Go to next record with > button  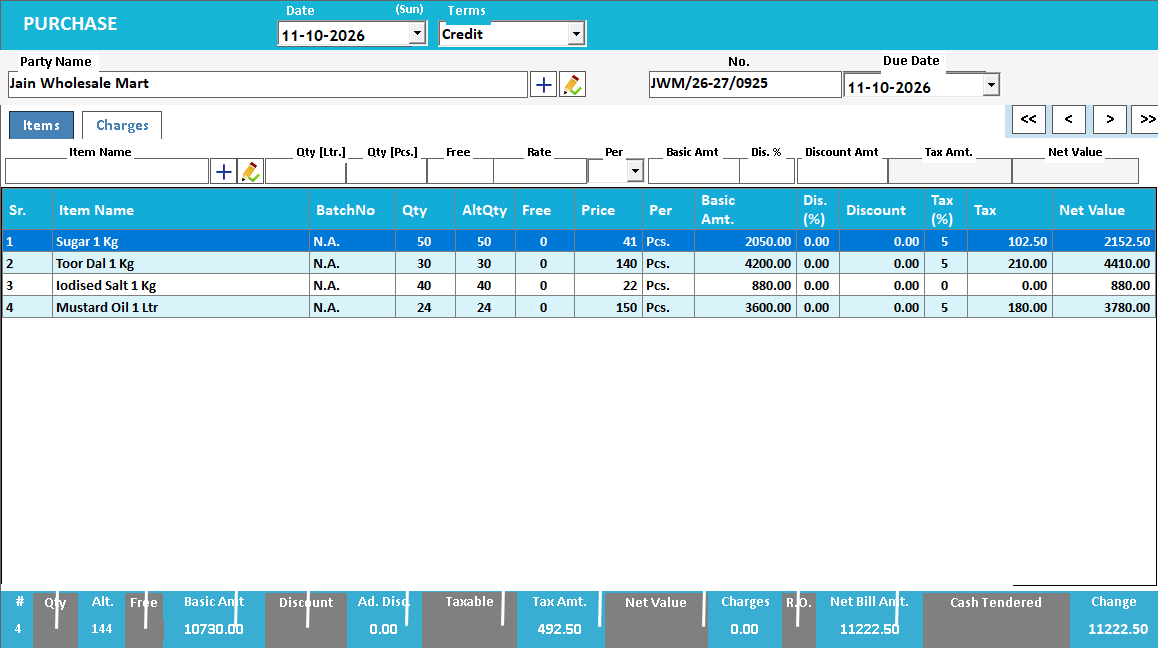point(1110,119)
